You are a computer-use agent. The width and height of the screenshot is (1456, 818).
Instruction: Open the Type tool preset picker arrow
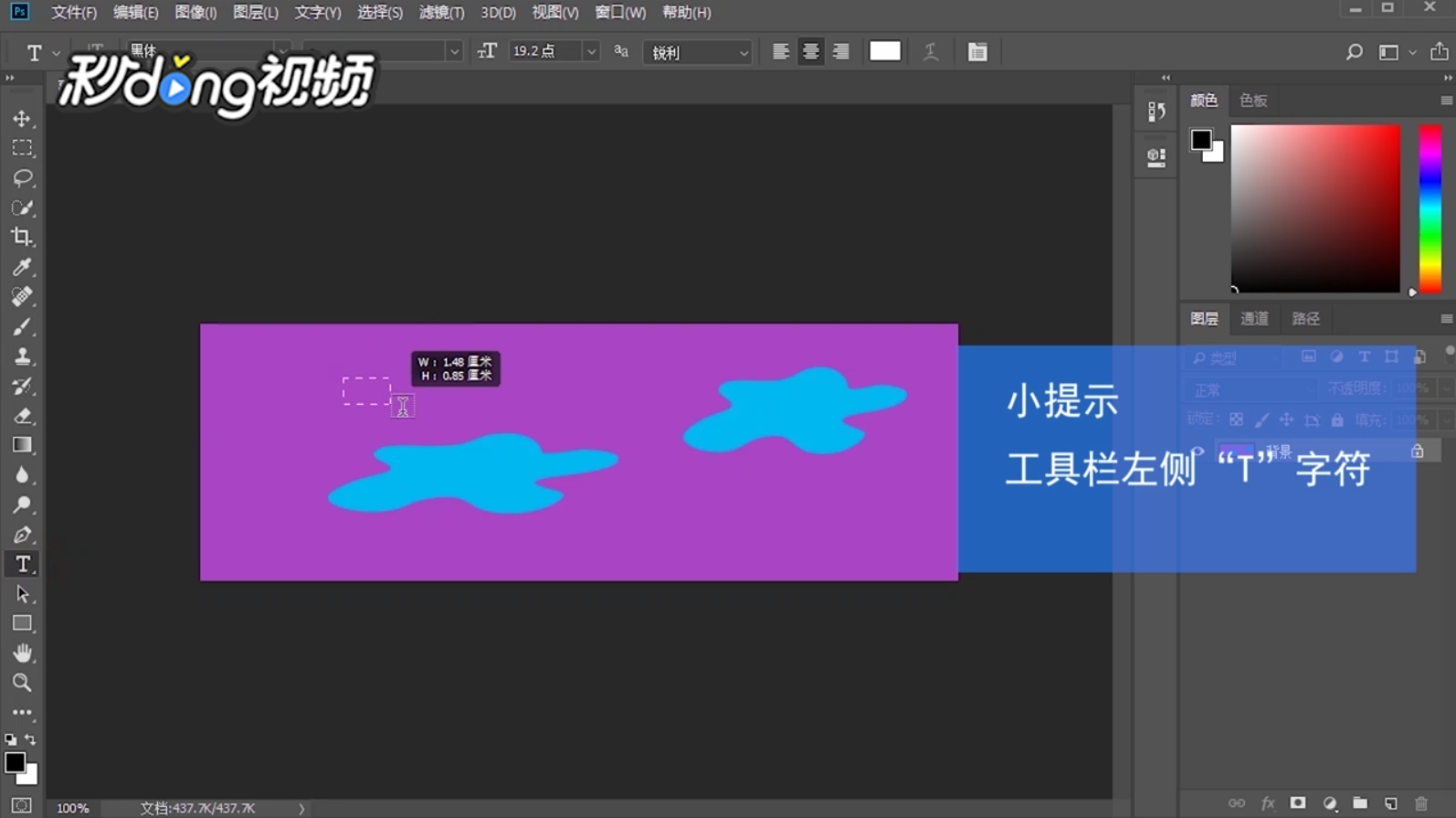point(57,53)
